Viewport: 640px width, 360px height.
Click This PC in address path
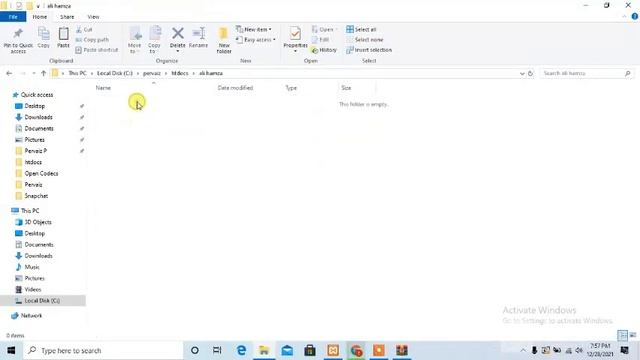click(x=77, y=73)
